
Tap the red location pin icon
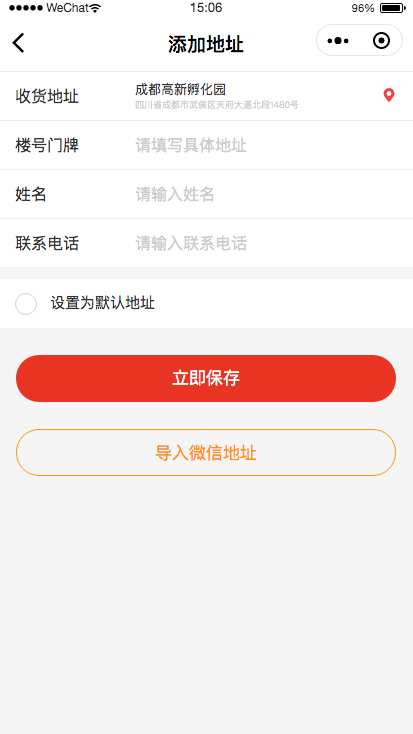389,95
